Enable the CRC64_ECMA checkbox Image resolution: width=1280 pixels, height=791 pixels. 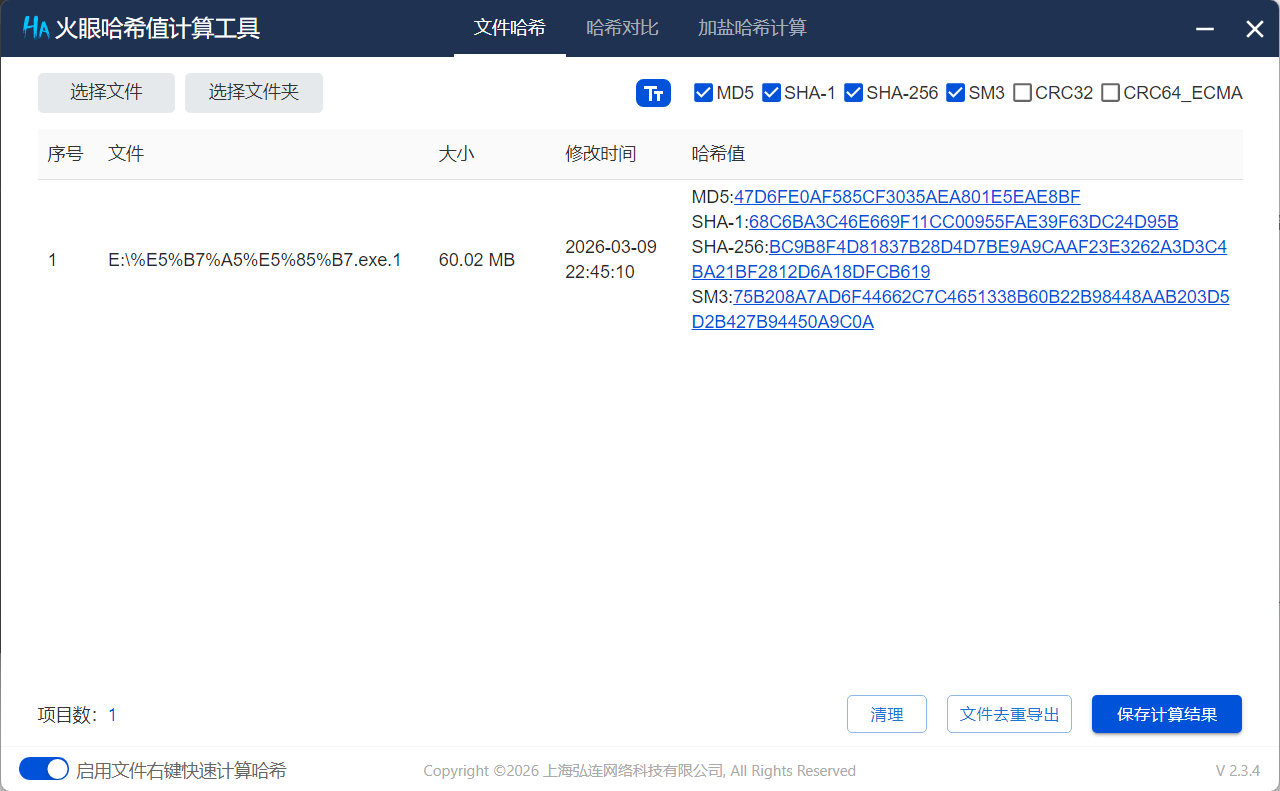[1110, 93]
